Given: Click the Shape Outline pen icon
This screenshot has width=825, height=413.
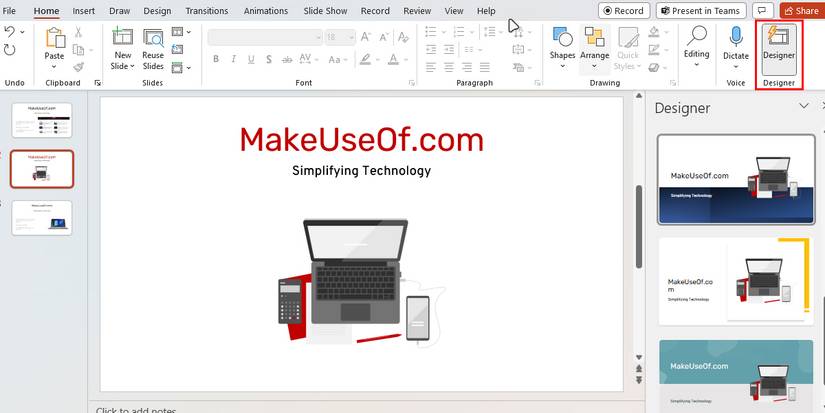Looking at the screenshot, I should tap(653, 50).
